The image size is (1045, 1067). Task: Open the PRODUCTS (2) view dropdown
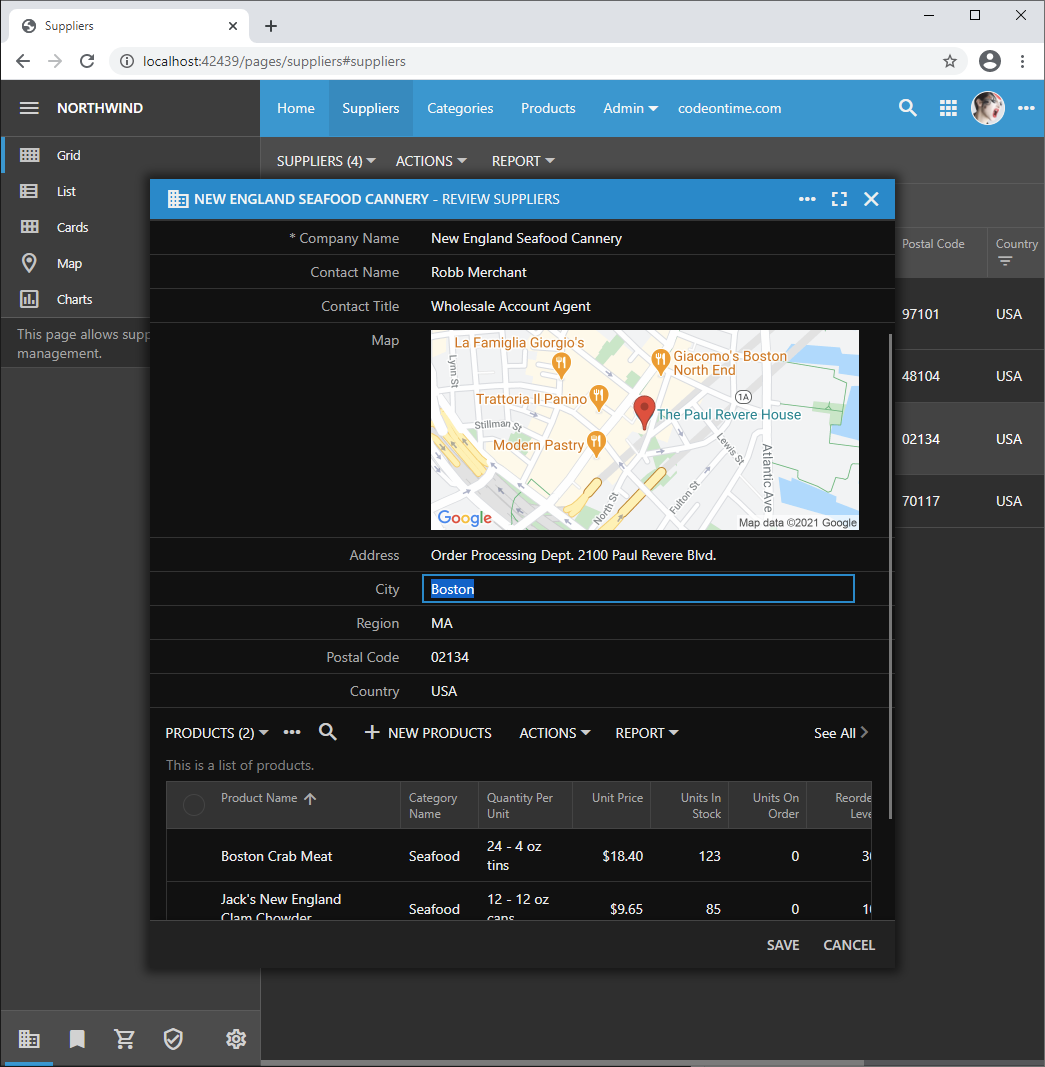216,733
